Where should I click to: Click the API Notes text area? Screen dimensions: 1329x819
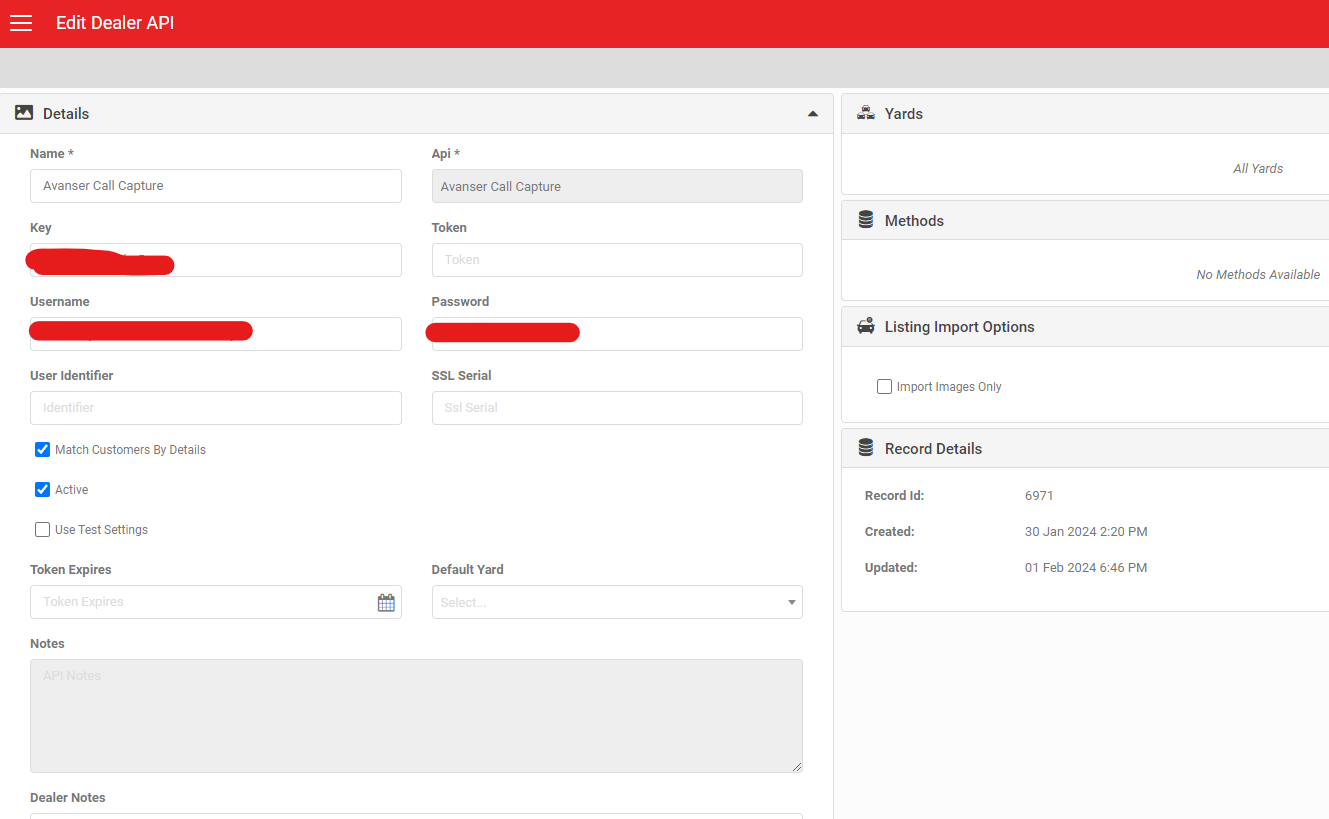point(416,716)
